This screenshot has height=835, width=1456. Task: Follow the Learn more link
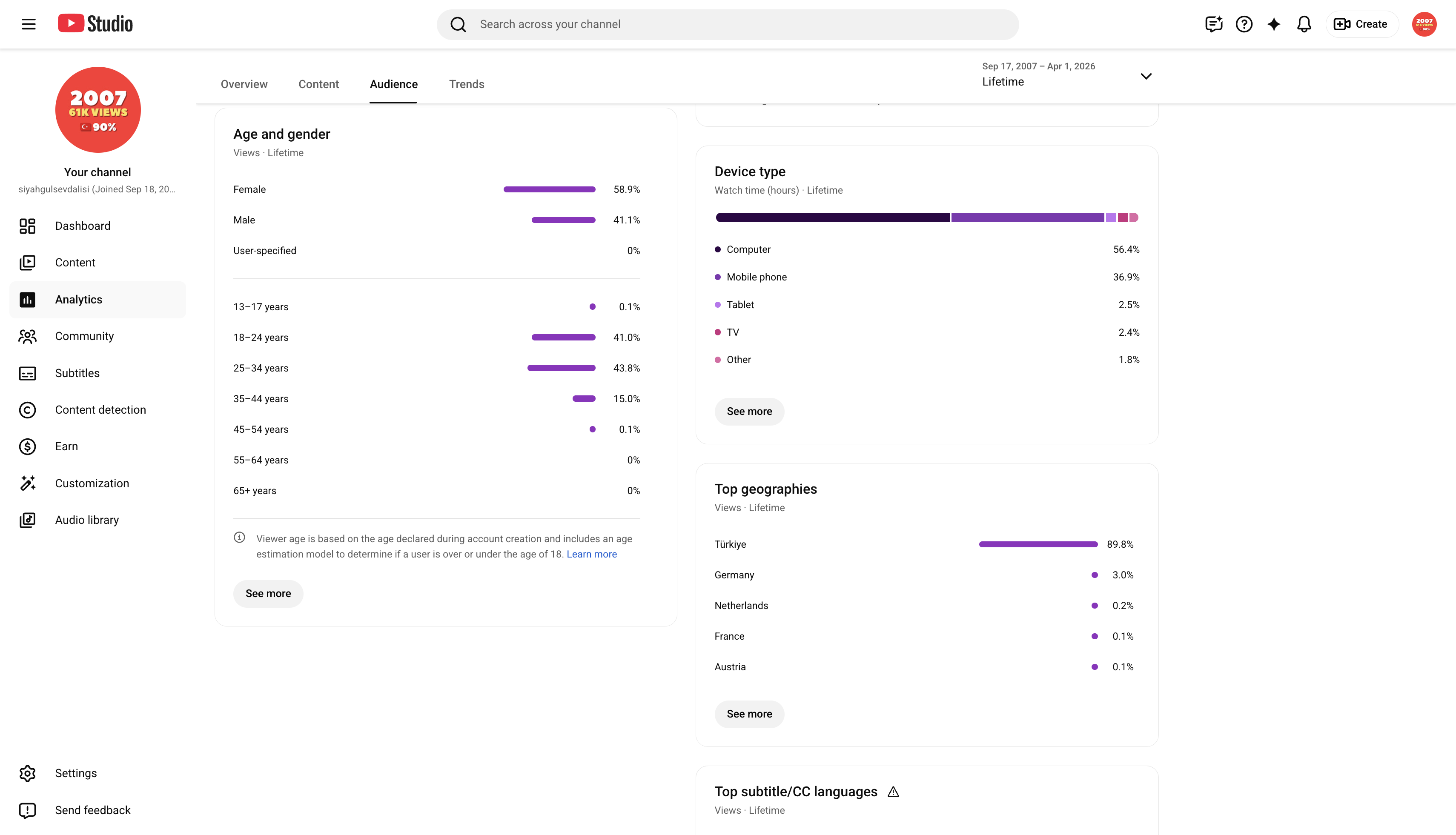pos(591,554)
